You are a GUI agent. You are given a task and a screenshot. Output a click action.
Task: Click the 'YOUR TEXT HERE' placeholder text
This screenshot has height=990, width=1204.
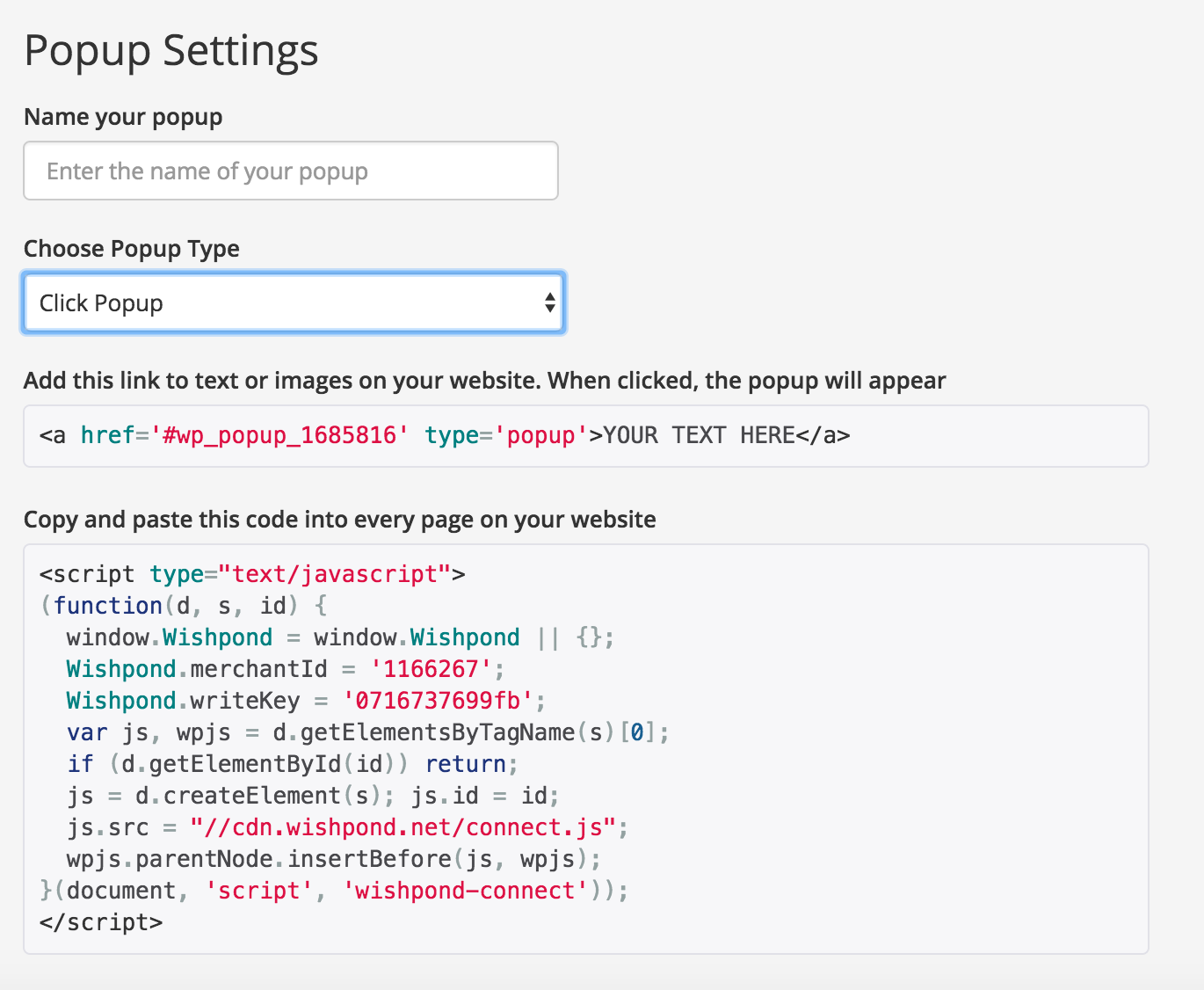[699, 435]
